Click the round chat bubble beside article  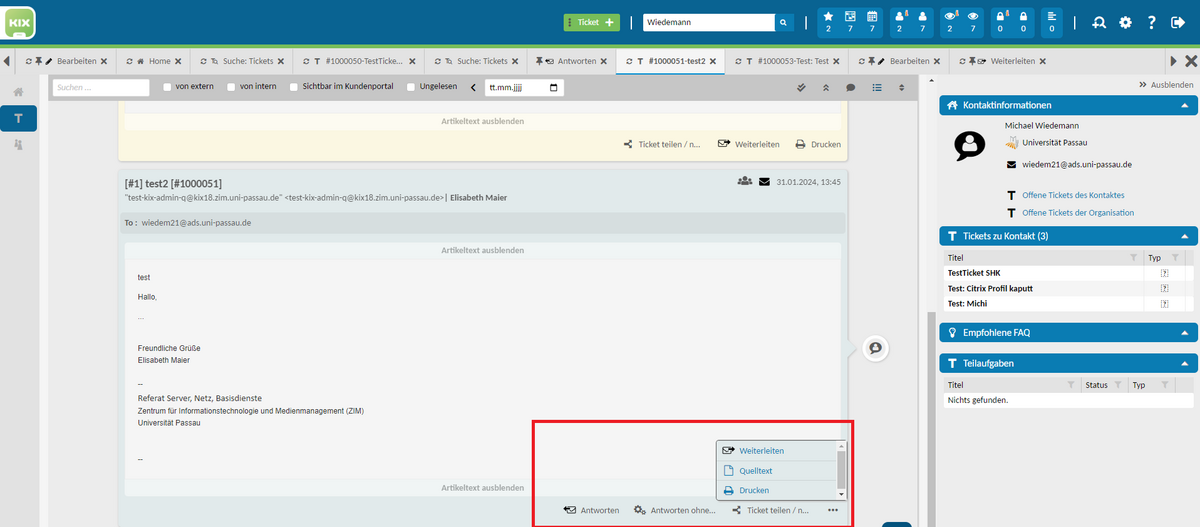pyautogui.click(x=875, y=348)
